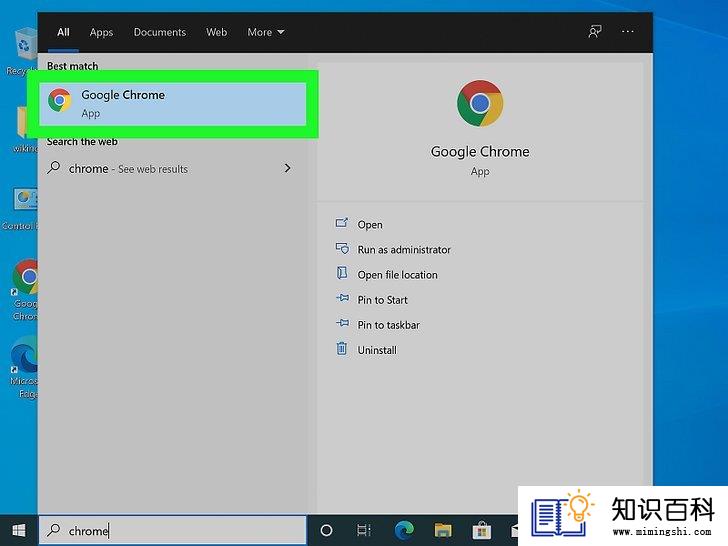The image size is (728, 546).
Task: Click the Pin to taskbar pin icon
Action: [342, 323]
